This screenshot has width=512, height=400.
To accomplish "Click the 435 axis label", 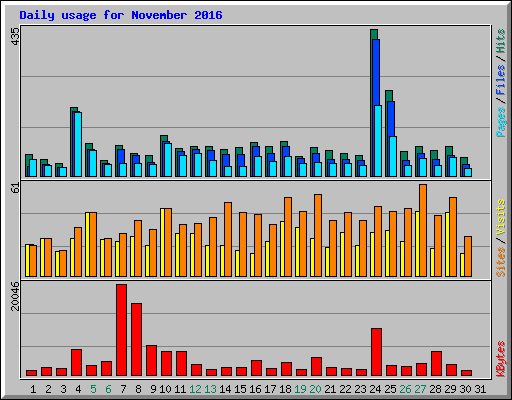I will click(x=15, y=37).
